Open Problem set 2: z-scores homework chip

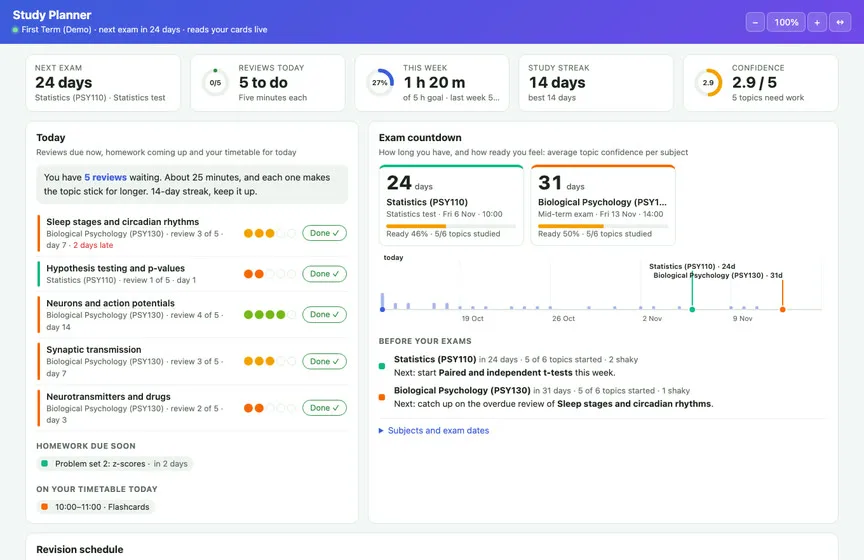115,464
